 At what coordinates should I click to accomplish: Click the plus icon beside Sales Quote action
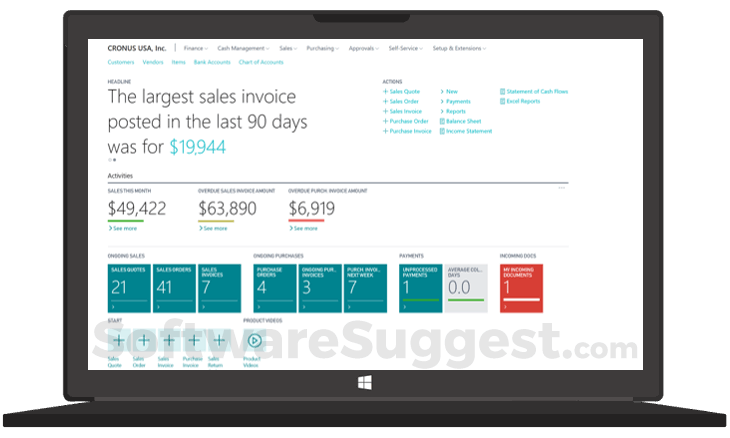click(x=385, y=91)
